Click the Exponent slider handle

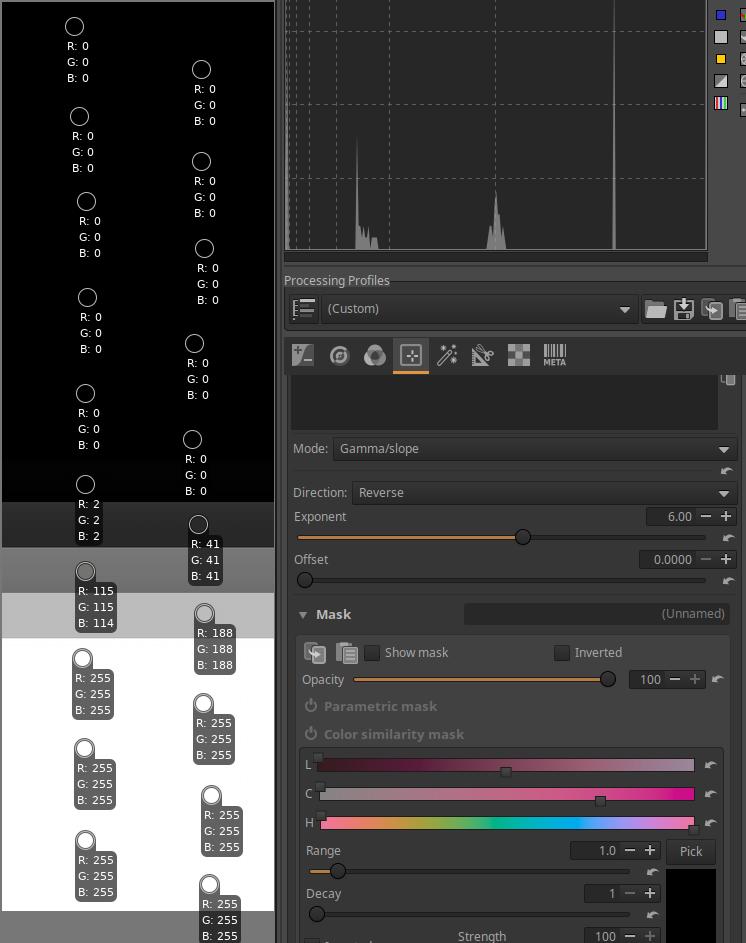[x=522, y=537]
